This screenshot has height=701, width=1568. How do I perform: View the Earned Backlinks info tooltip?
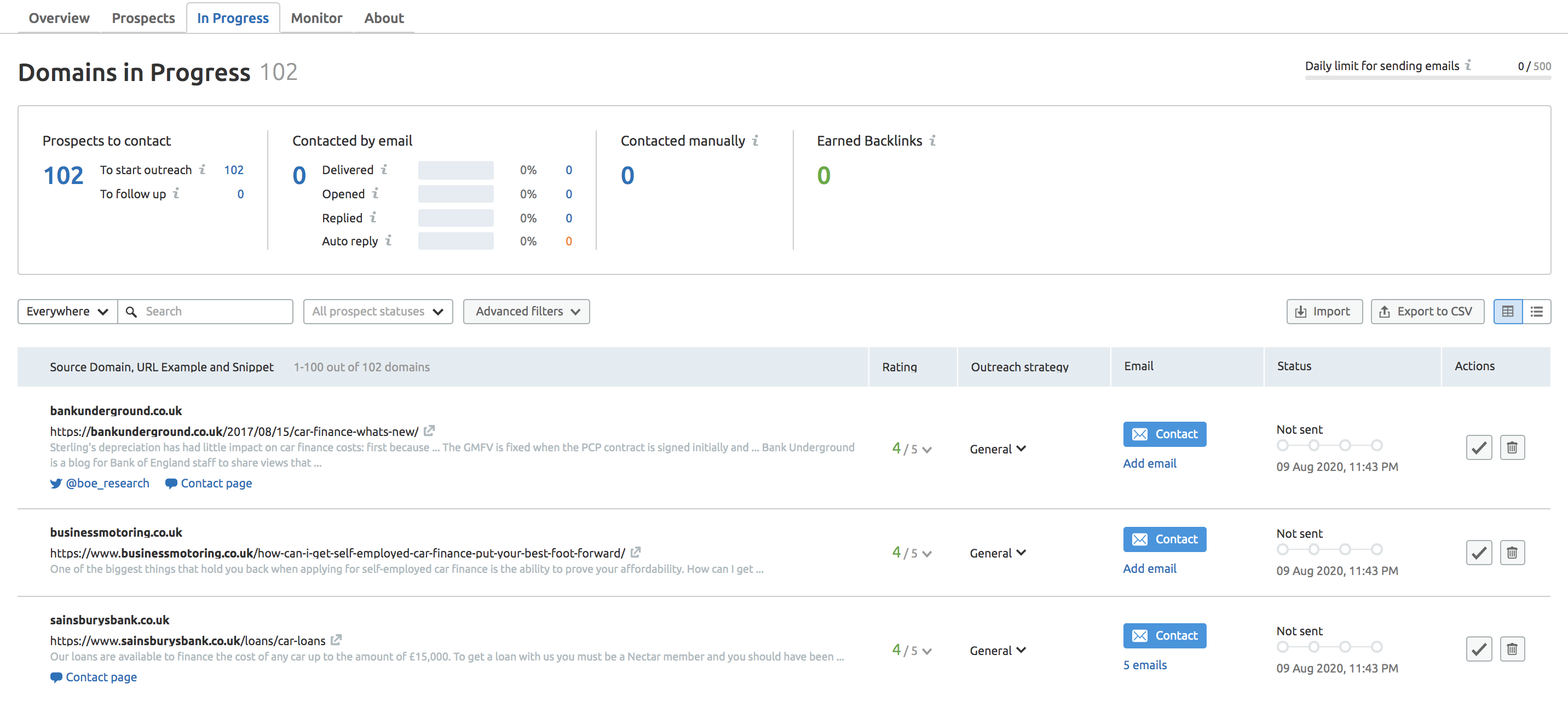[x=933, y=140]
